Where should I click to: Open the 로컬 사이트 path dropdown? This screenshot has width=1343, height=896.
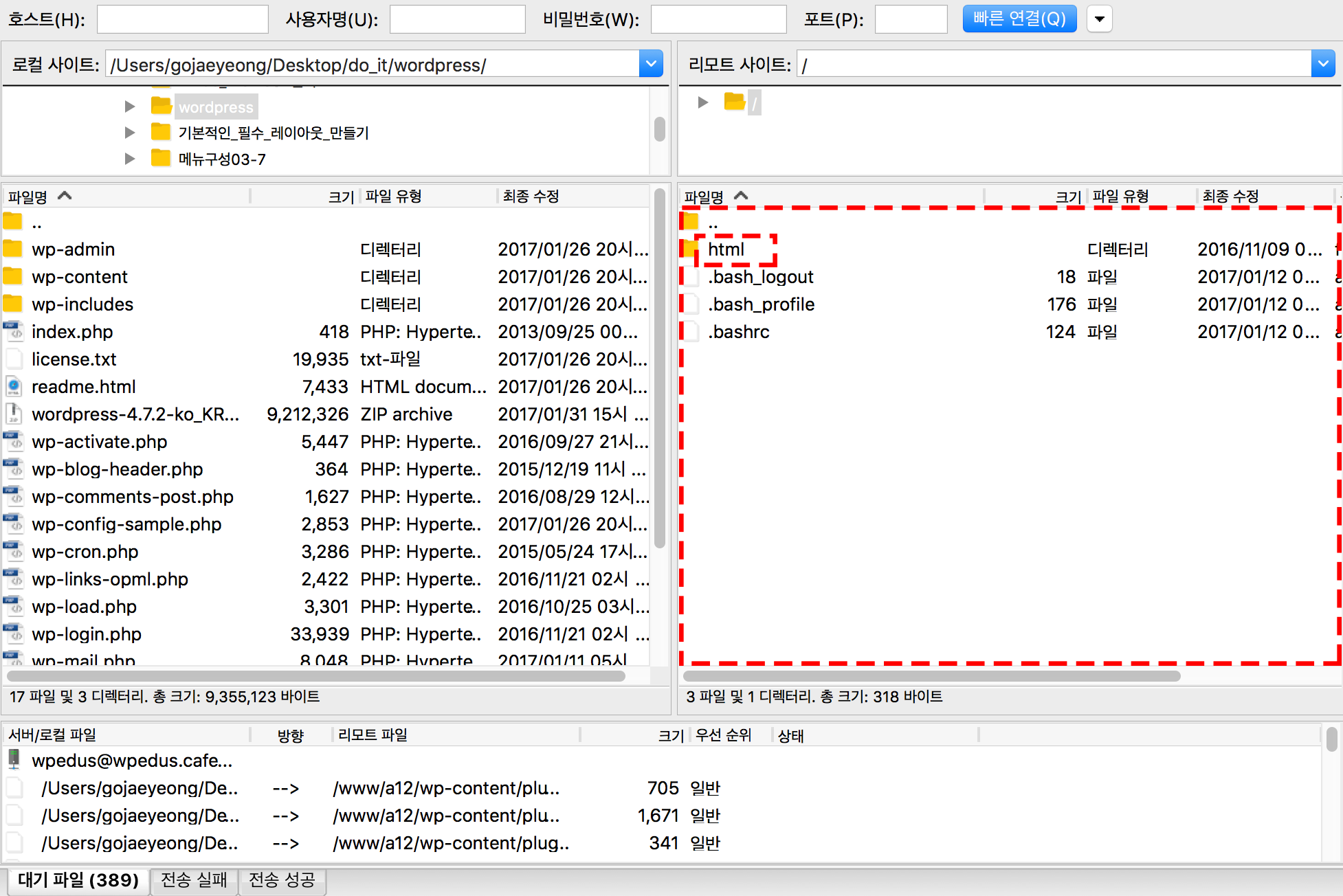[x=650, y=65]
